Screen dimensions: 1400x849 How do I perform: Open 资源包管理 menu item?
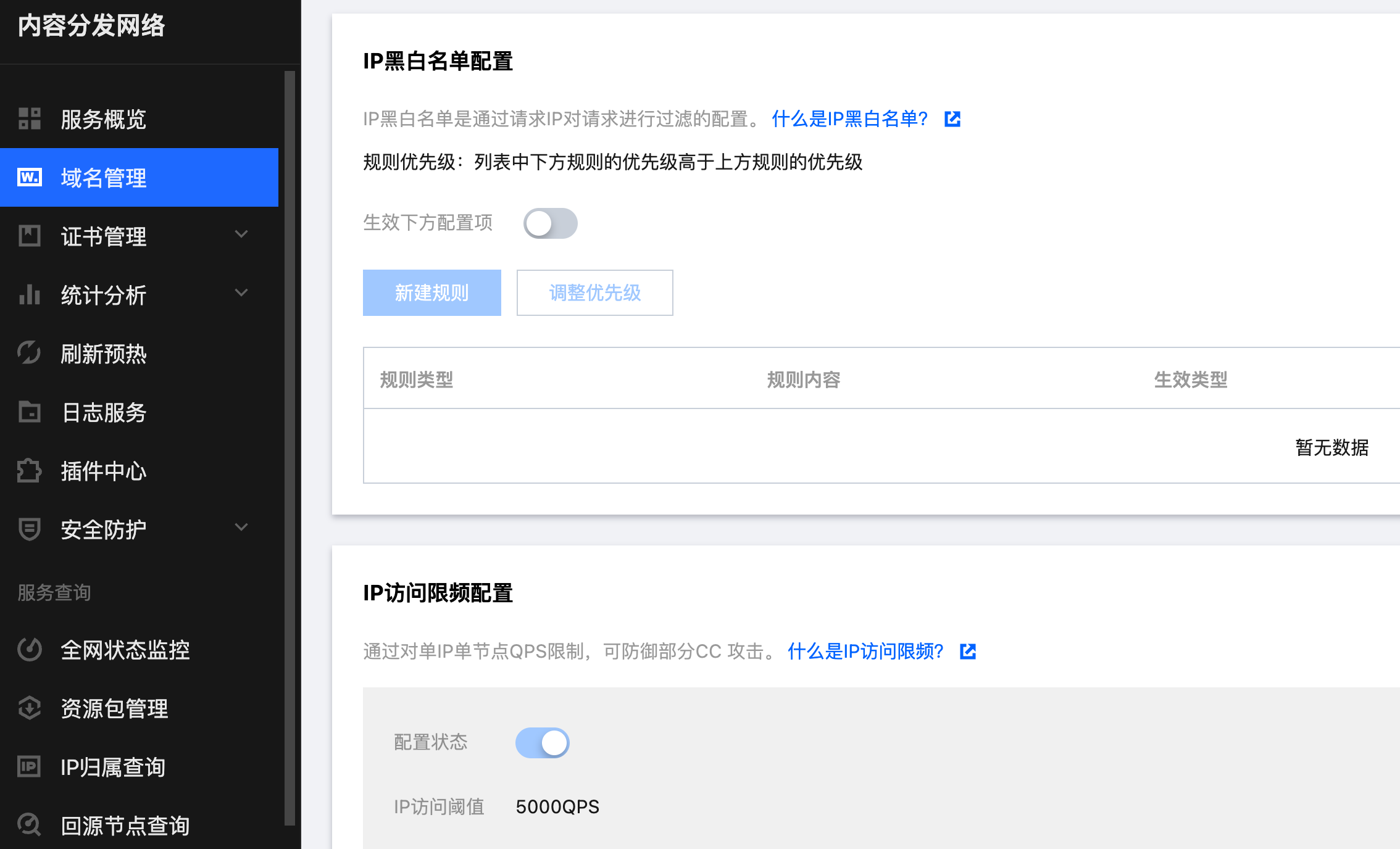[x=114, y=708]
